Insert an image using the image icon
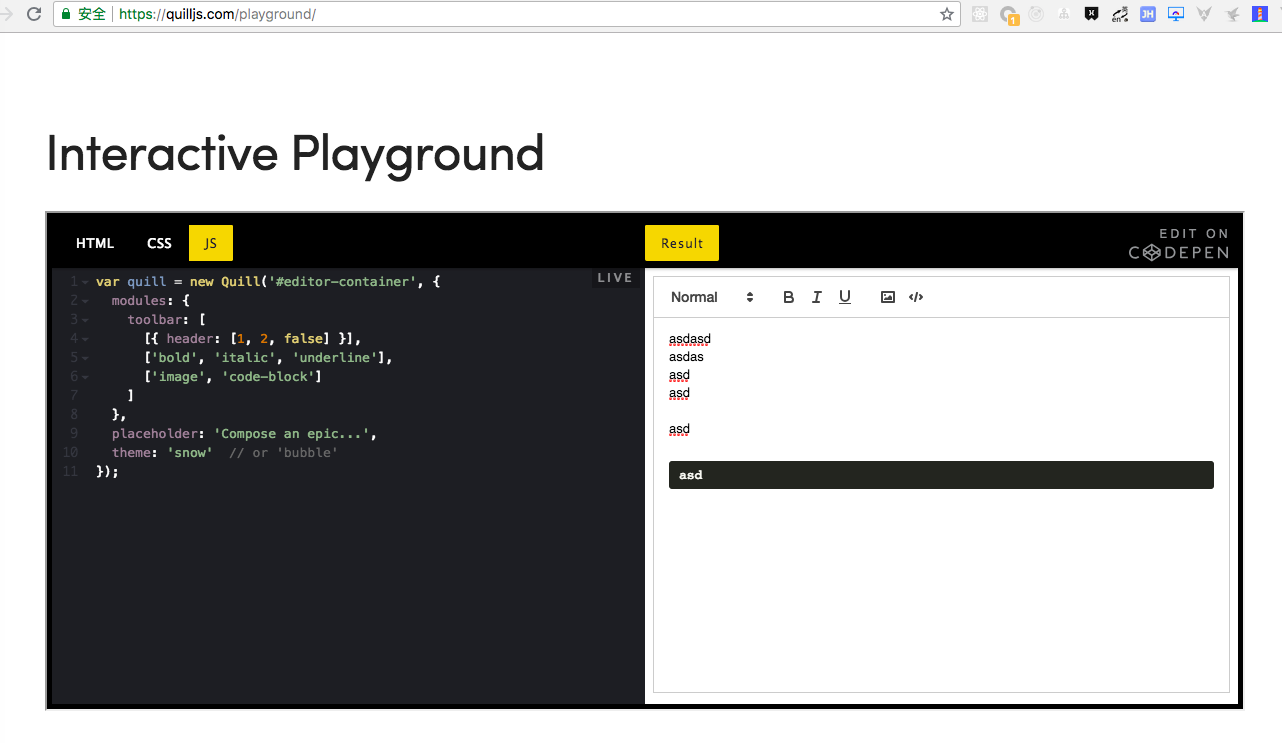The height and width of the screenshot is (743, 1282). coord(888,297)
